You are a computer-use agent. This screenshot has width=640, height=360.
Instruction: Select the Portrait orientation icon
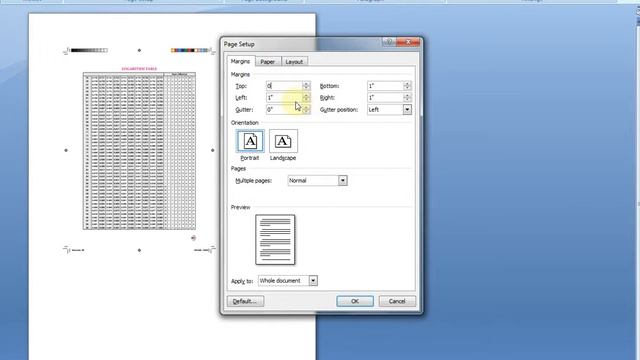250,141
